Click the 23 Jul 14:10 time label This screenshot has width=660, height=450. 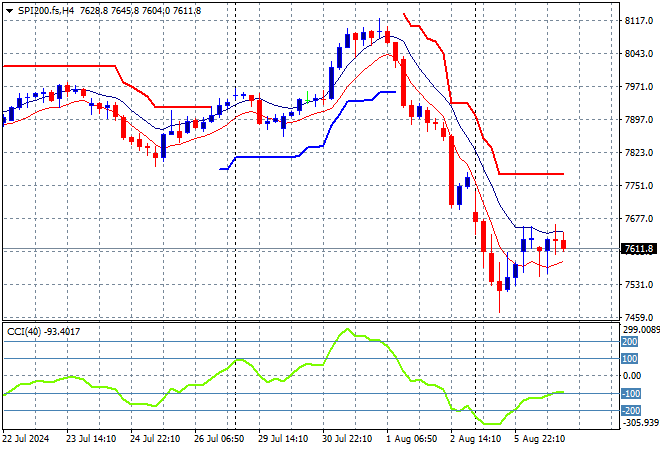(91, 439)
